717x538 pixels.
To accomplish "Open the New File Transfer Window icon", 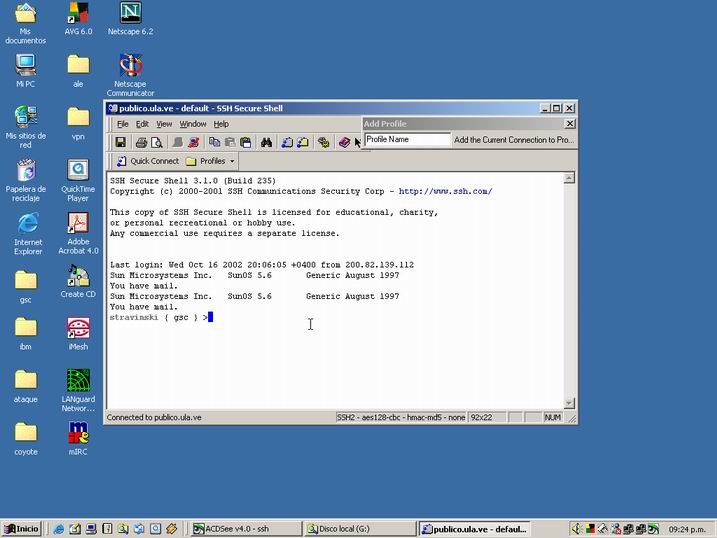I will click(302, 142).
